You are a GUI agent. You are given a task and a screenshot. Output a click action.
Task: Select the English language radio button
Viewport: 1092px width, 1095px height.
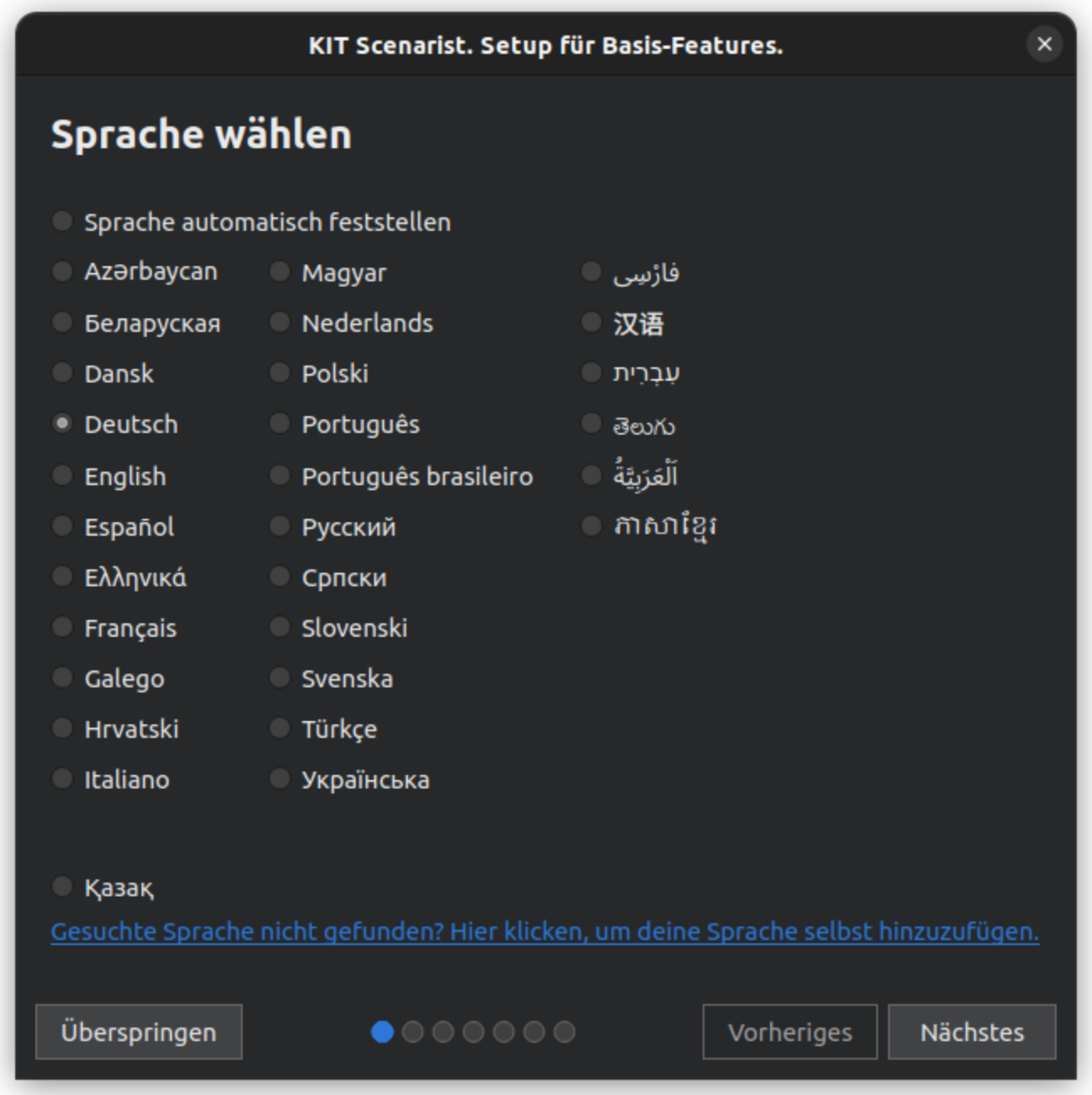62,476
